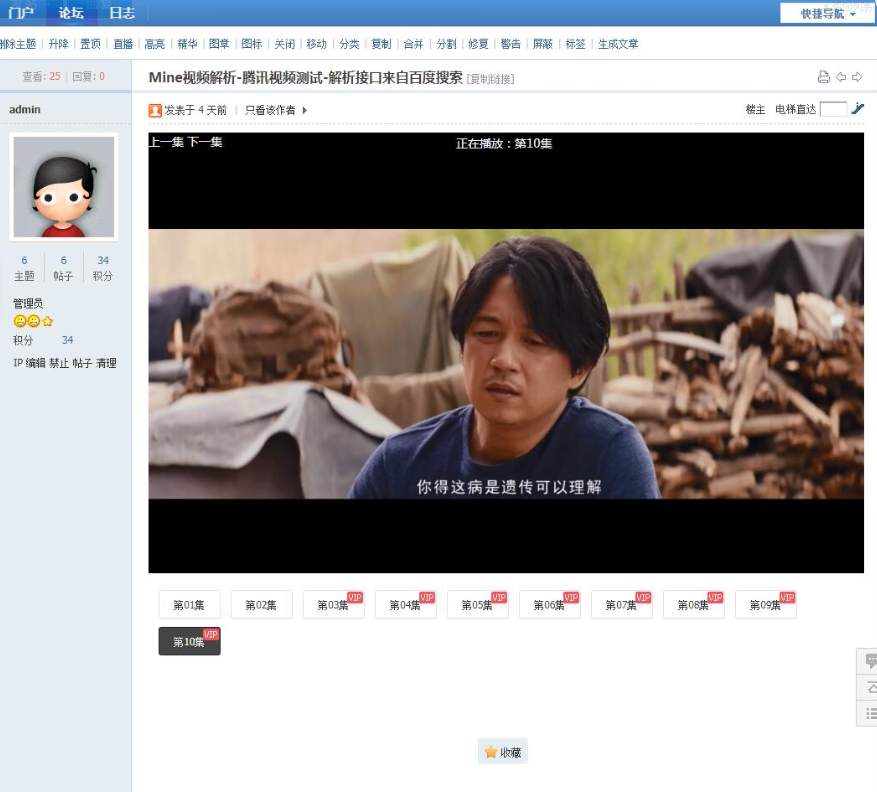Click 下一集 next episode

[205, 142]
